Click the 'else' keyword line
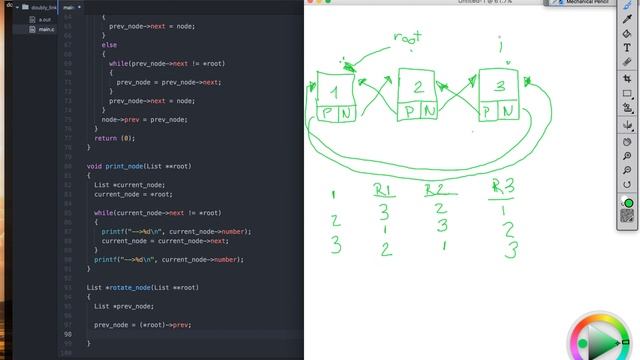The height and width of the screenshot is (360, 640). click(x=109, y=45)
